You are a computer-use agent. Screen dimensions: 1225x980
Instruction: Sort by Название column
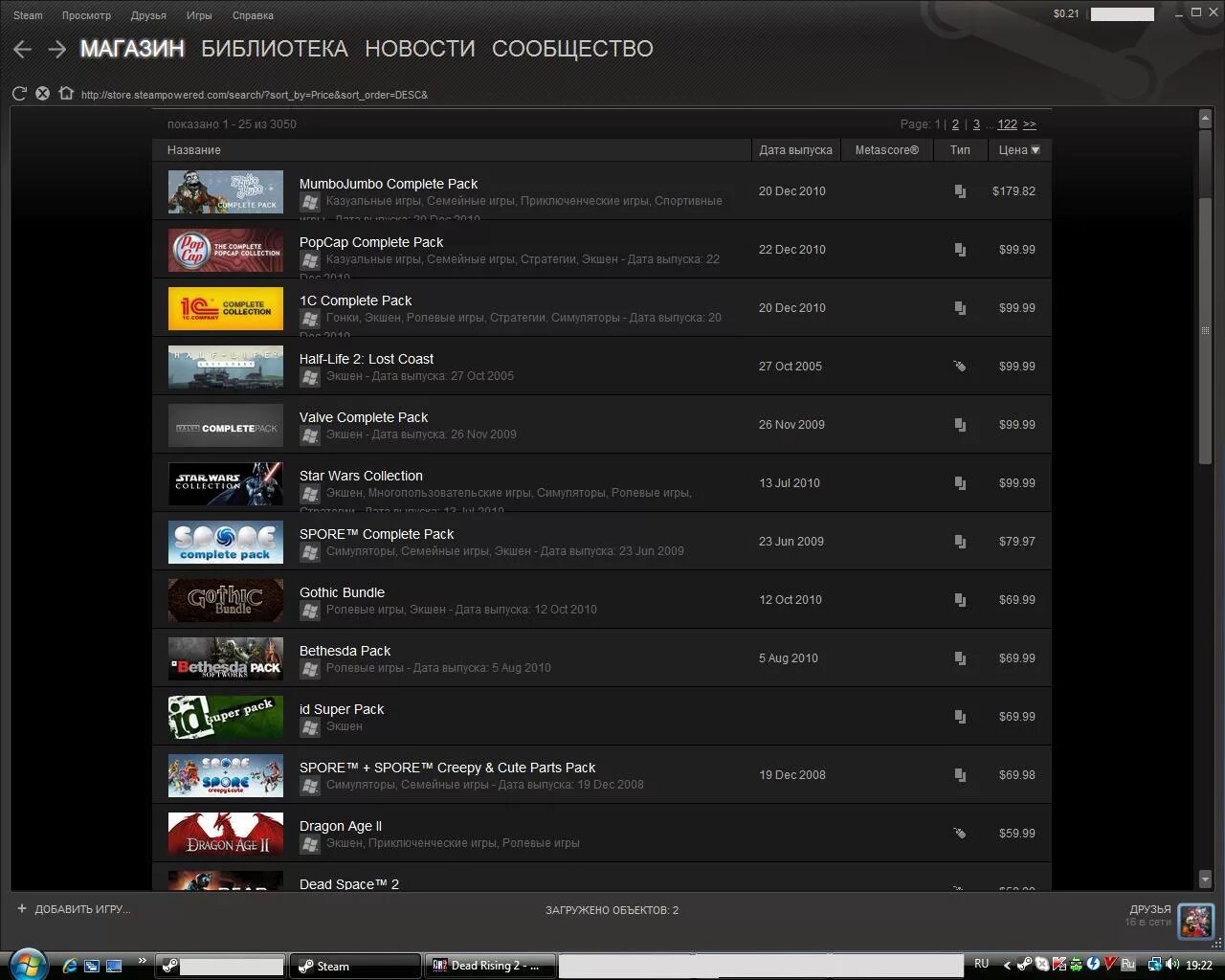[x=194, y=150]
